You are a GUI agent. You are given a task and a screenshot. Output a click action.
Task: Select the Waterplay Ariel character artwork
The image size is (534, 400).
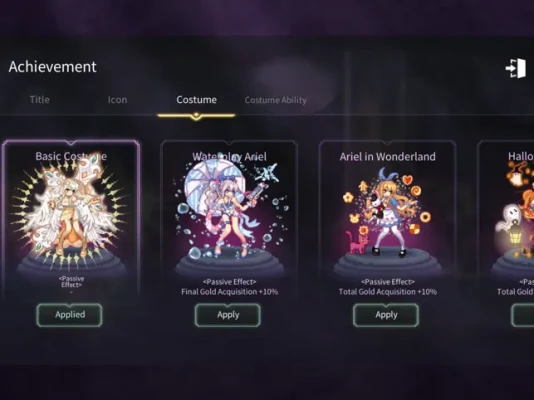(x=230, y=209)
